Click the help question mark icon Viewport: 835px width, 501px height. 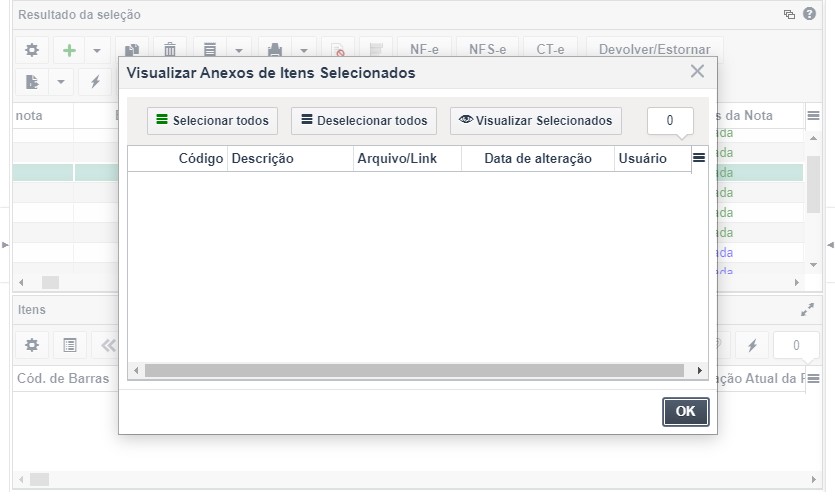point(809,14)
